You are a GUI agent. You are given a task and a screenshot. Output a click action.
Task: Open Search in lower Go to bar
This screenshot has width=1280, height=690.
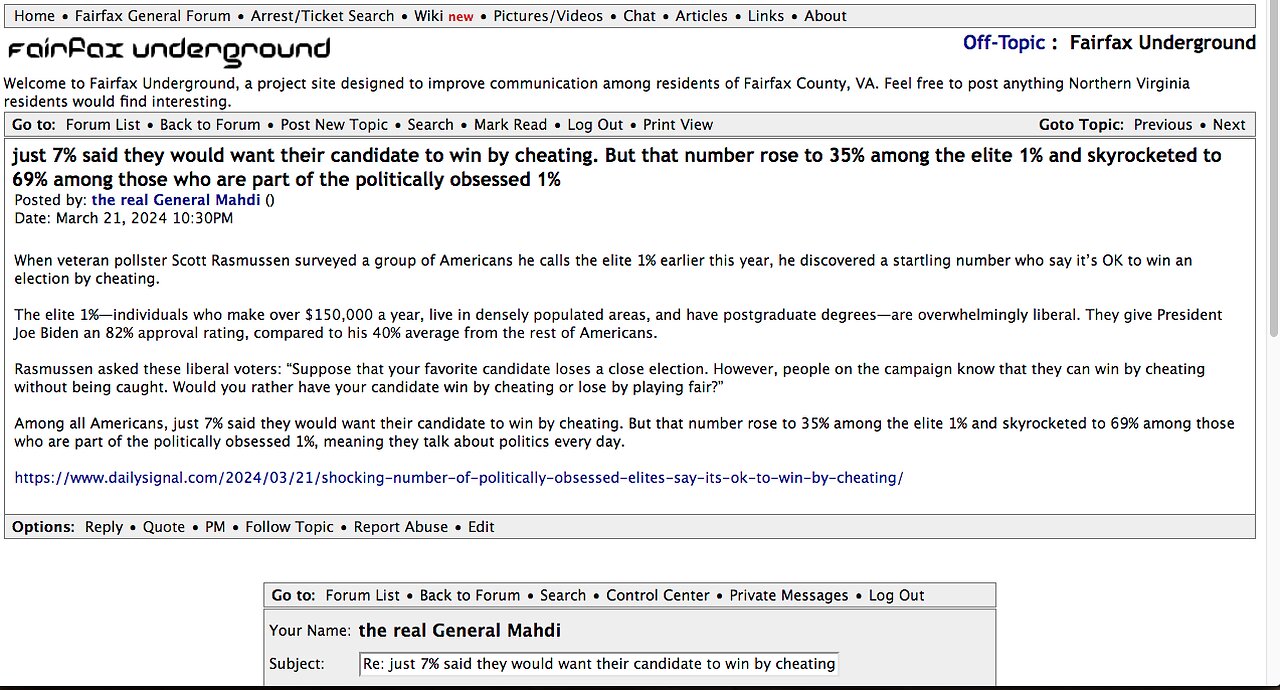click(563, 595)
